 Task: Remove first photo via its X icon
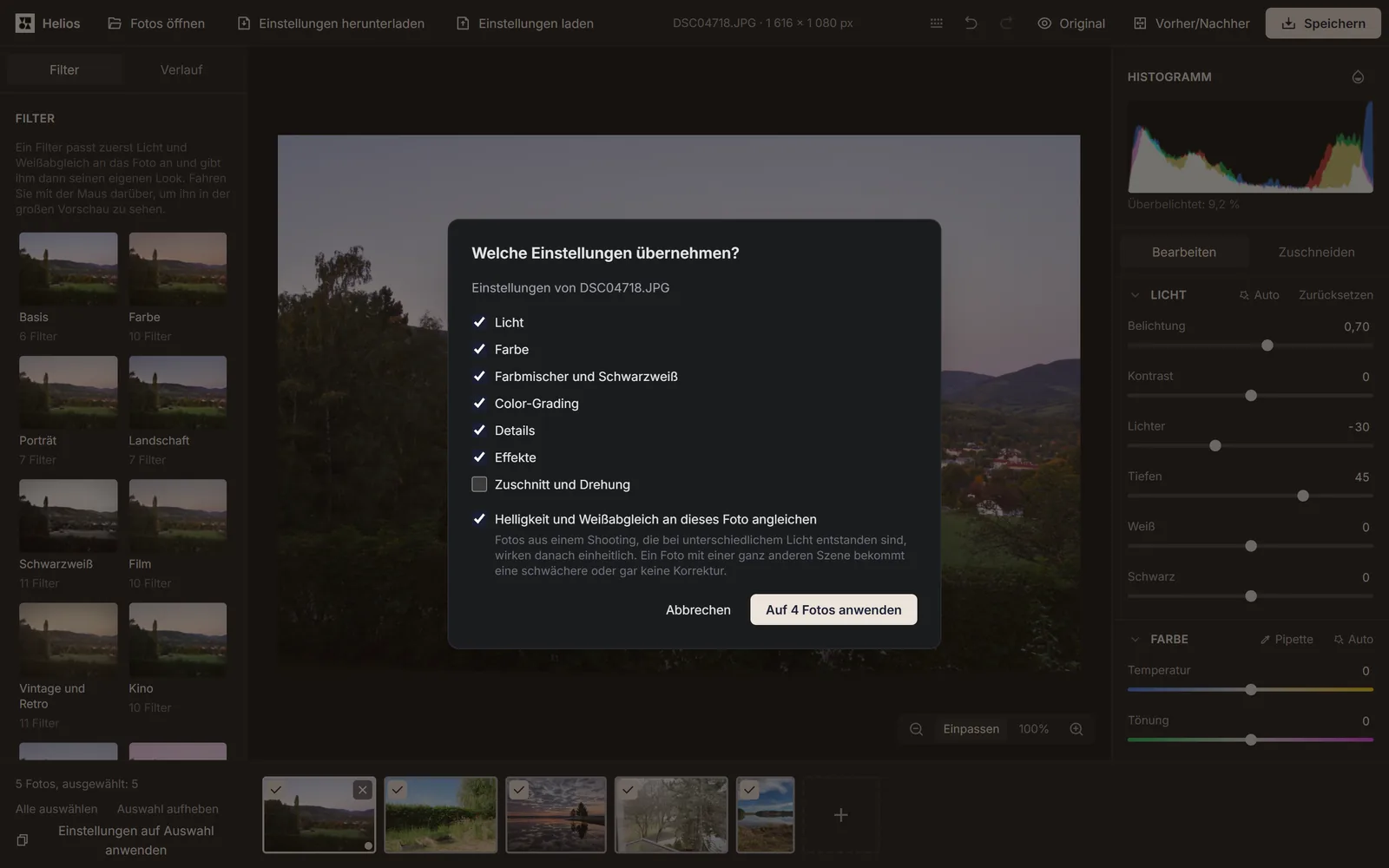pyautogui.click(x=363, y=790)
